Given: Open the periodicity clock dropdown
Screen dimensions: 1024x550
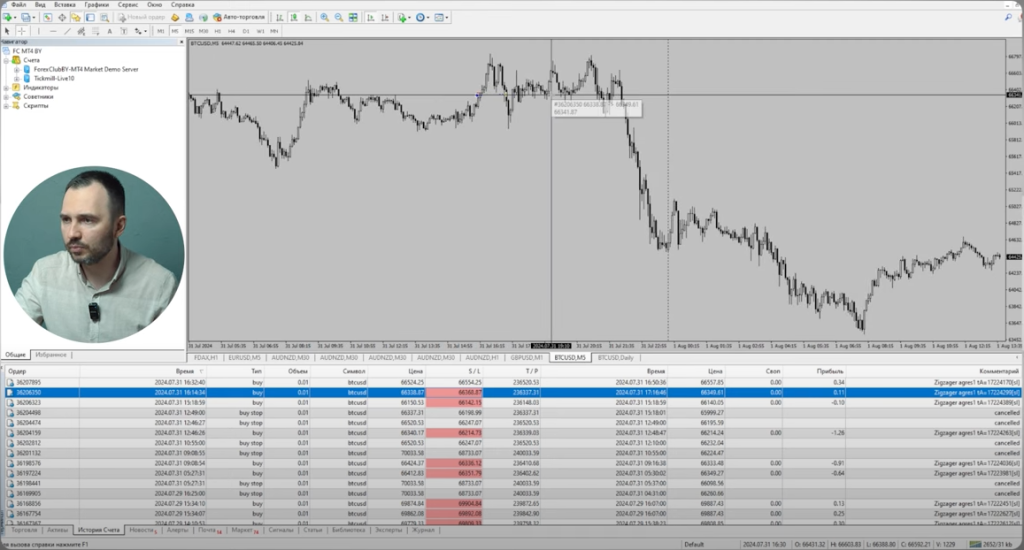Looking at the screenshot, I should 424,18.
